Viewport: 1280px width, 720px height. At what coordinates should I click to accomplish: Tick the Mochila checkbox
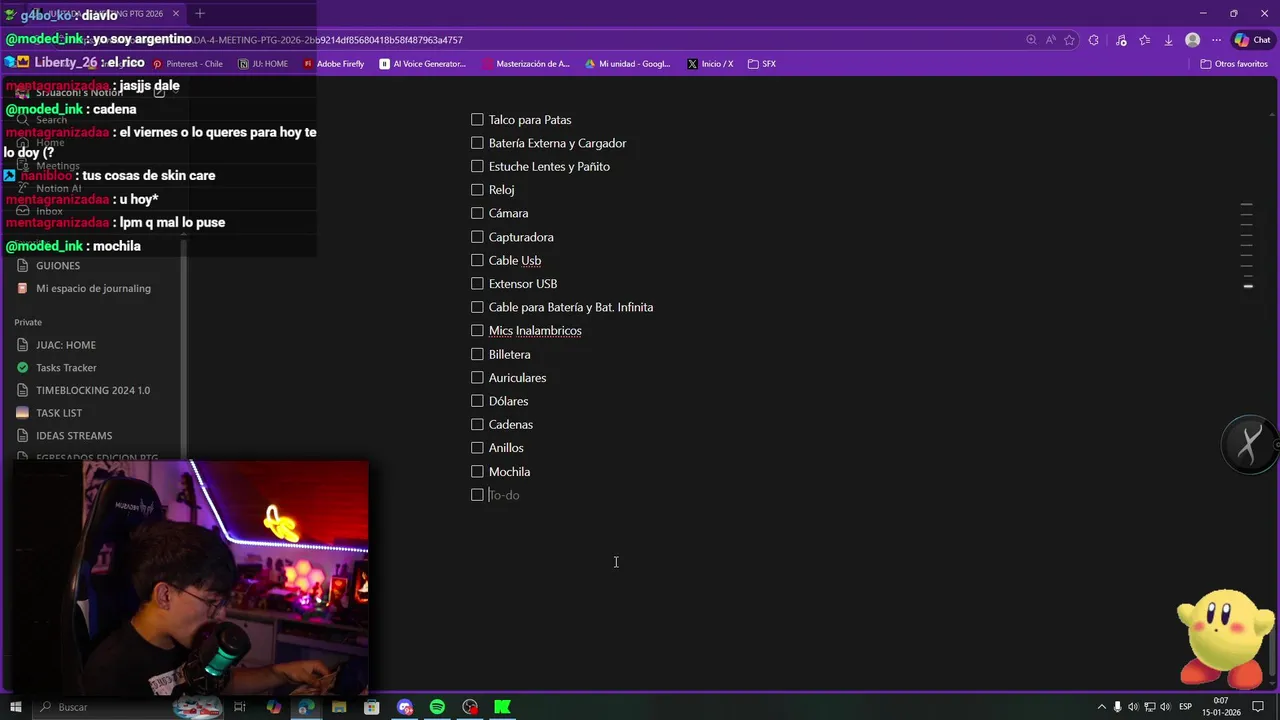477,471
